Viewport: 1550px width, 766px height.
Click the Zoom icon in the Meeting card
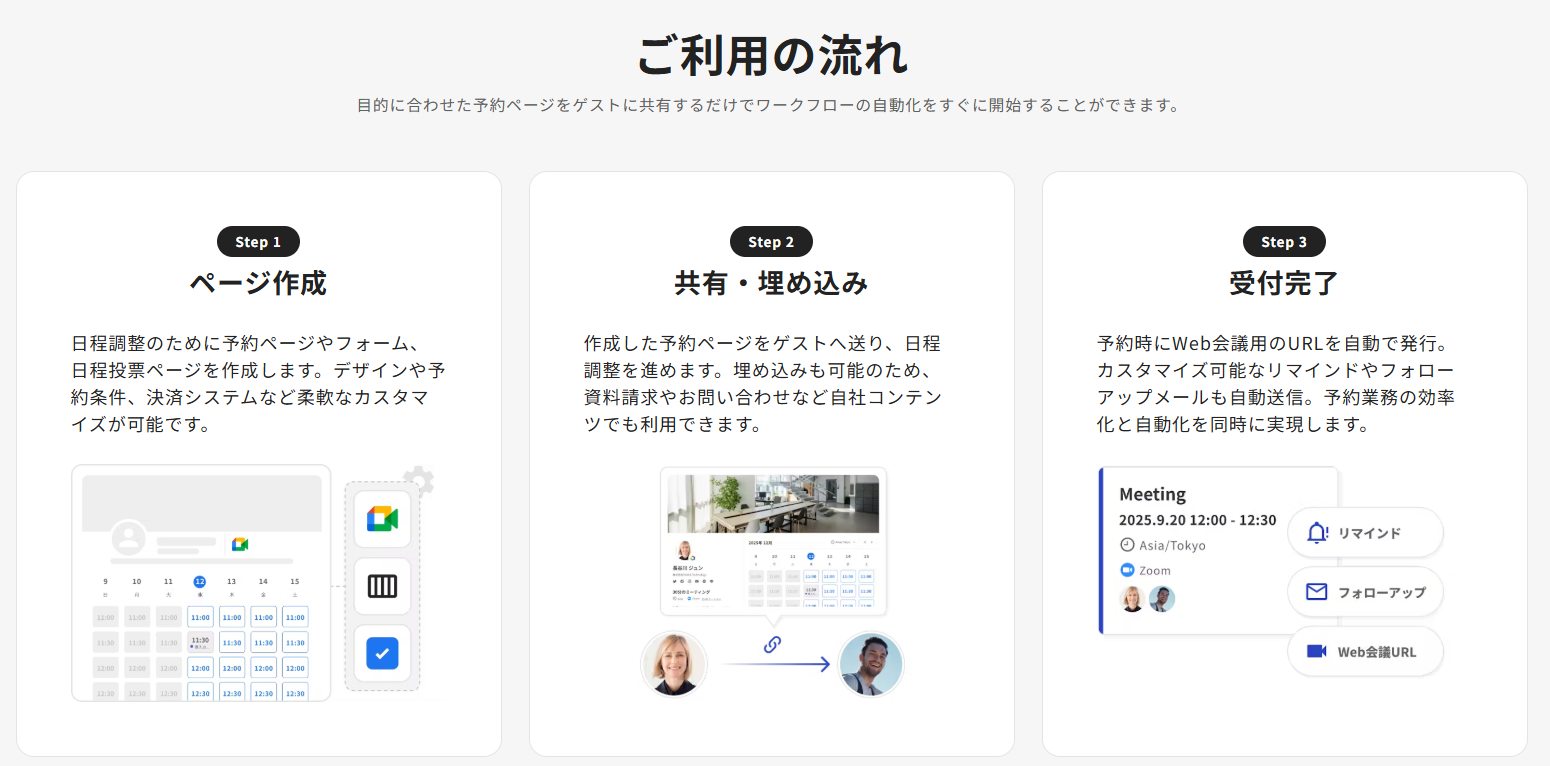1128,570
